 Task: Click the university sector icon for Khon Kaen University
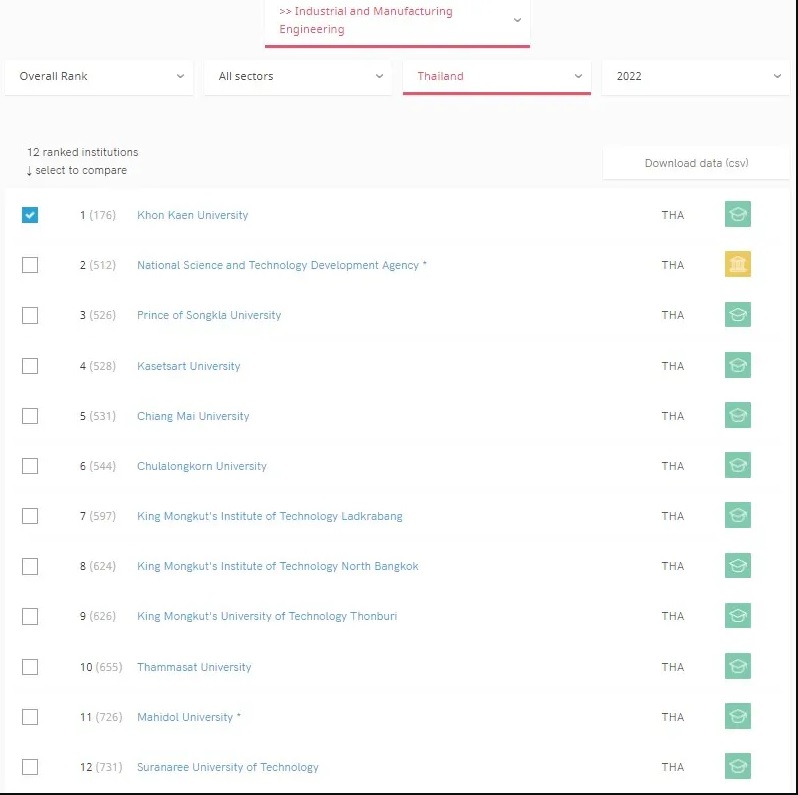737,214
